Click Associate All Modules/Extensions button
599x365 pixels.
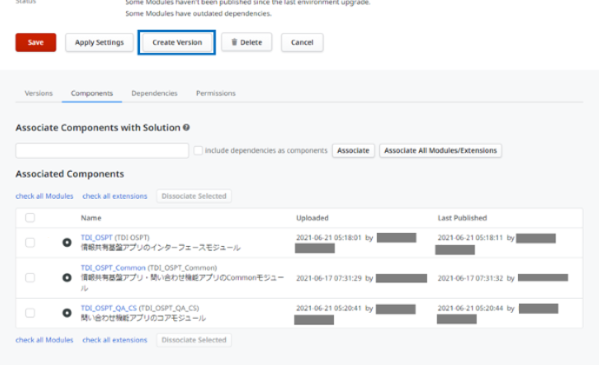tap(440, 151)
